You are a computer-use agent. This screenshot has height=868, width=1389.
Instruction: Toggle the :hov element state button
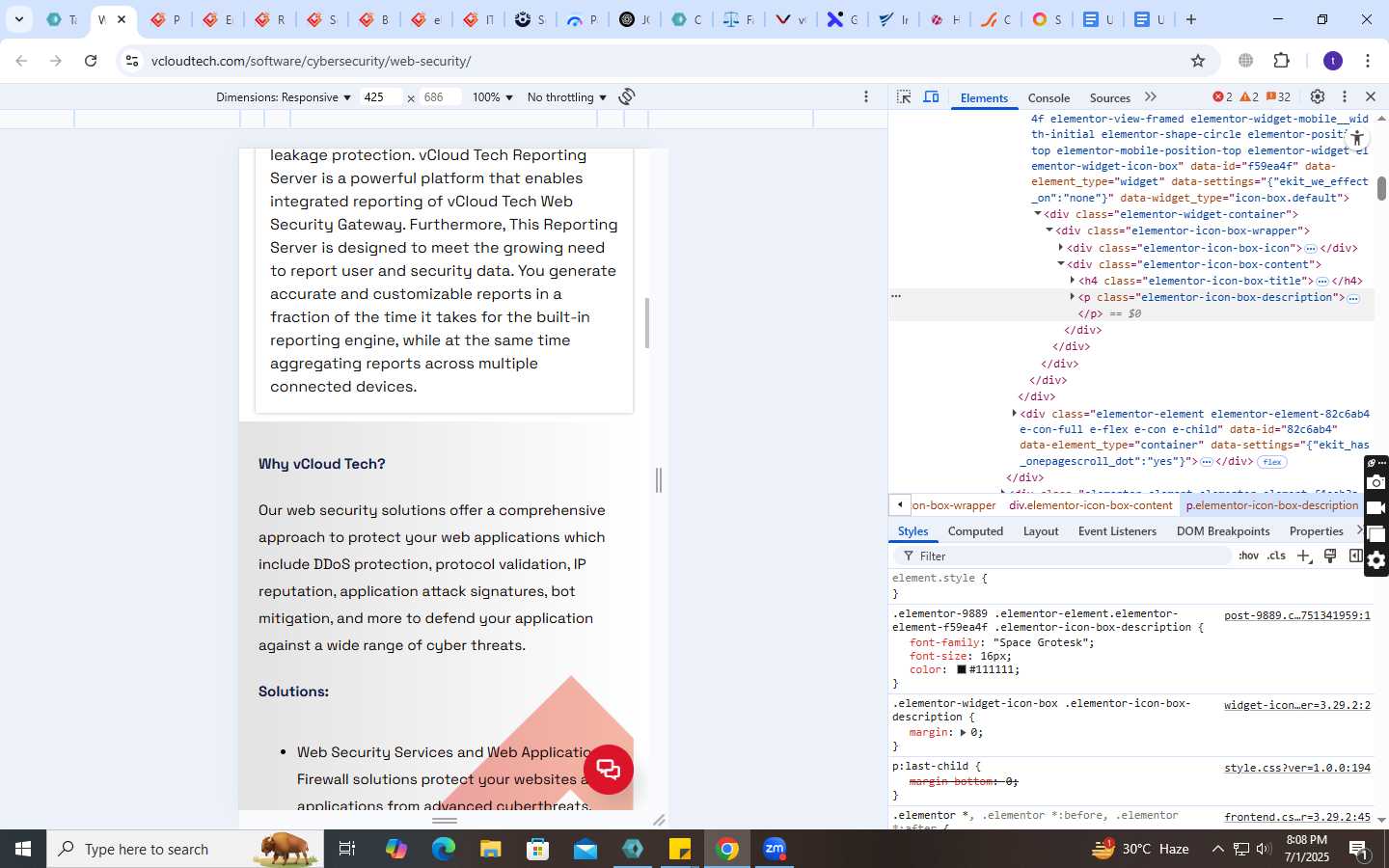[1249, 556]
